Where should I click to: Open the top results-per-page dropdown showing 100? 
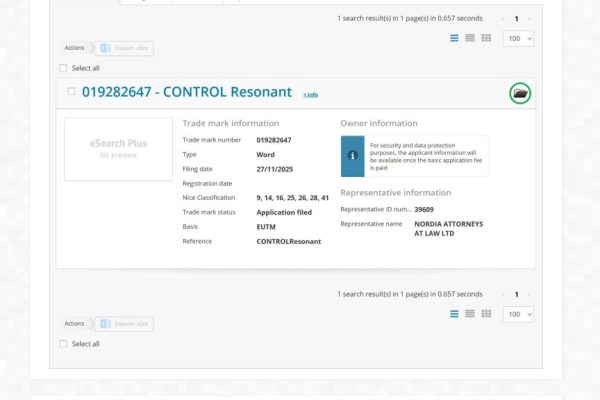(x=518, y=38)
